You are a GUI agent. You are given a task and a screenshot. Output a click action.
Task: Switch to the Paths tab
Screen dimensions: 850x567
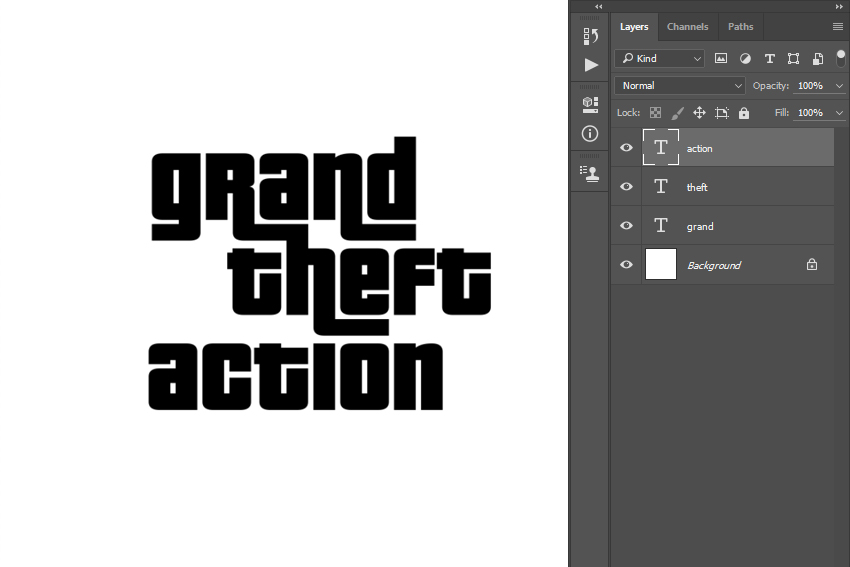(x=740, y=27)
